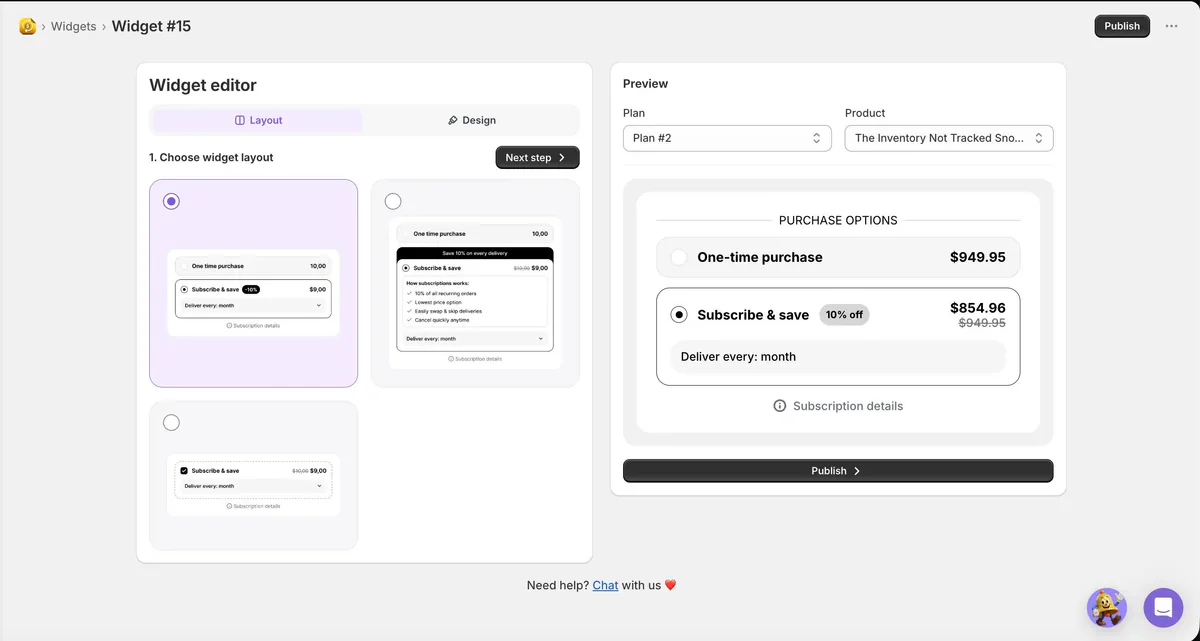Viewport: 1200px width, 641px height.
Task: Click the Widget editor heading
Action: (203, 85)
